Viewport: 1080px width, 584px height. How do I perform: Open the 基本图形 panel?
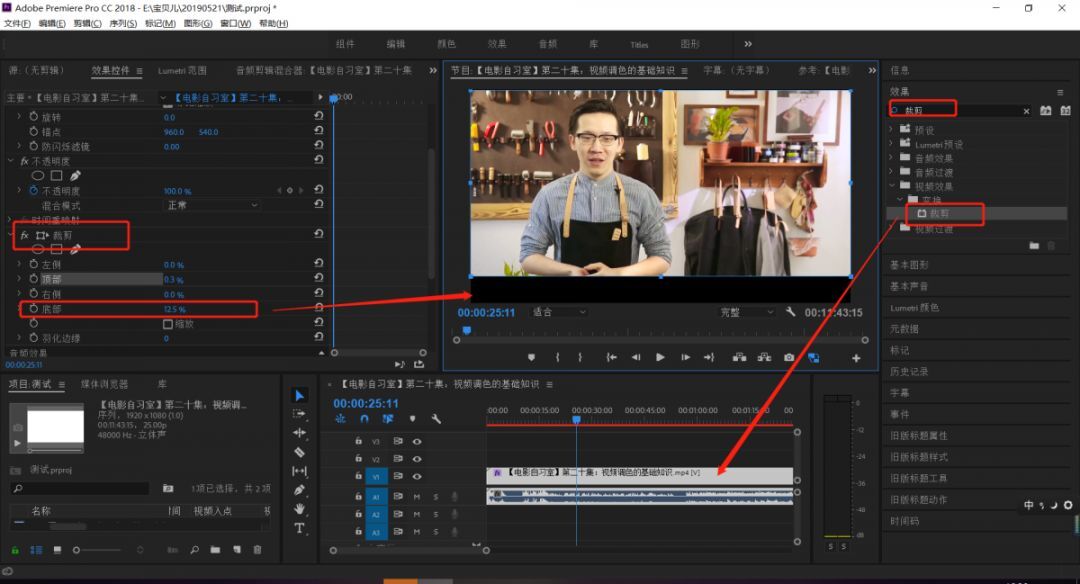click(909, 265)
